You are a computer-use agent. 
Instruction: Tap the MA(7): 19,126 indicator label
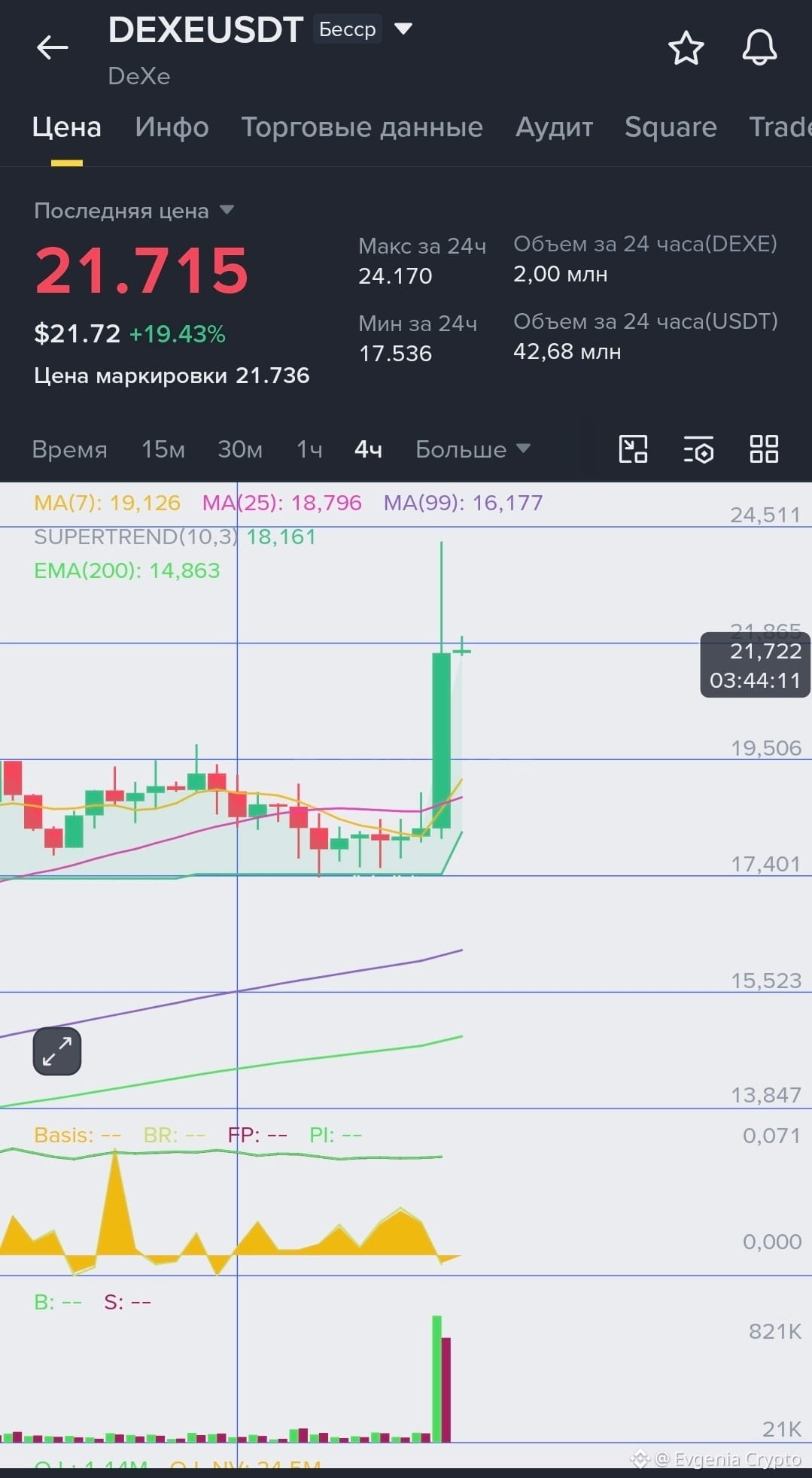[107, 503]
